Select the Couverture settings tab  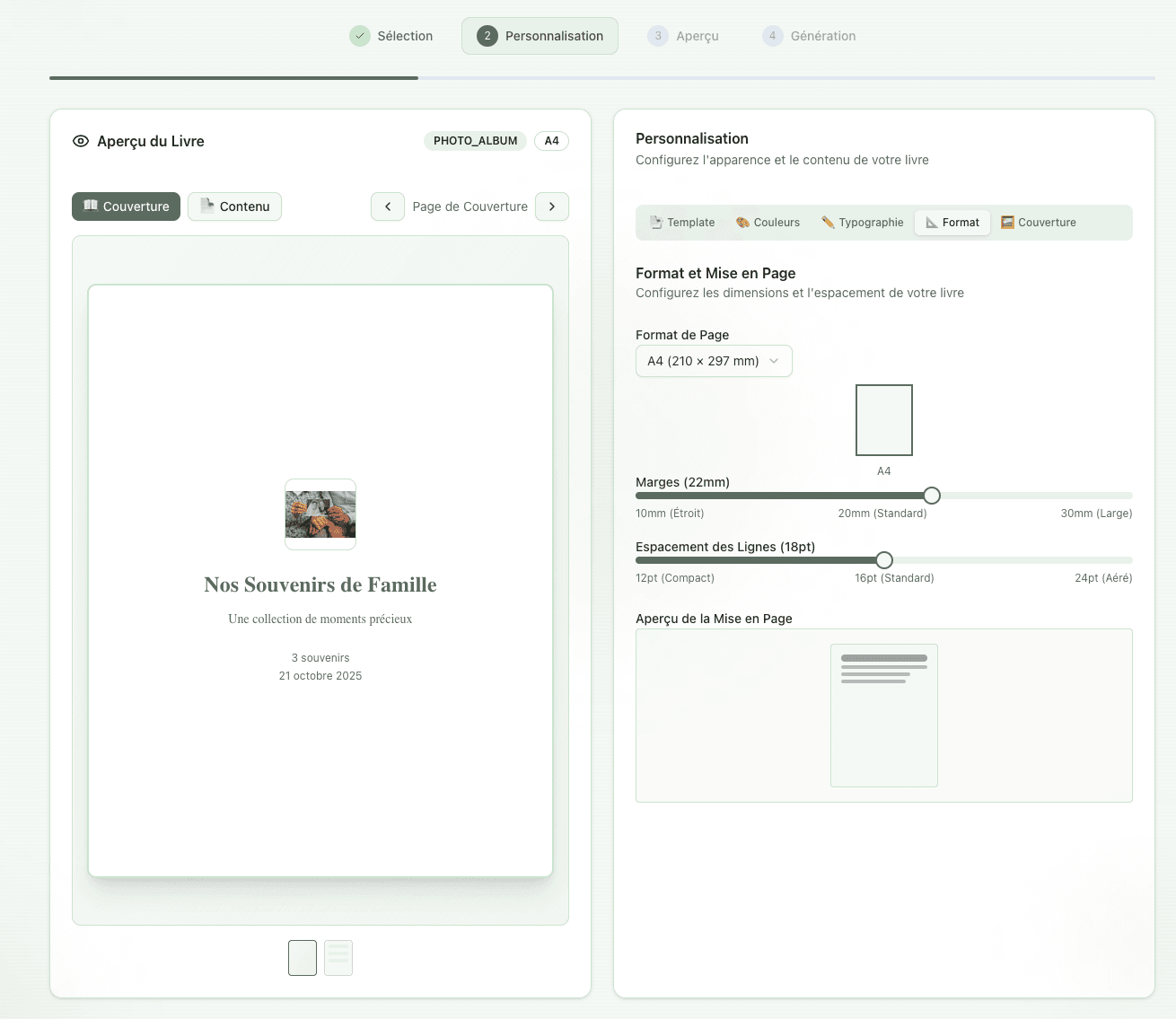pyautogui.click(x=1039, y=223)
